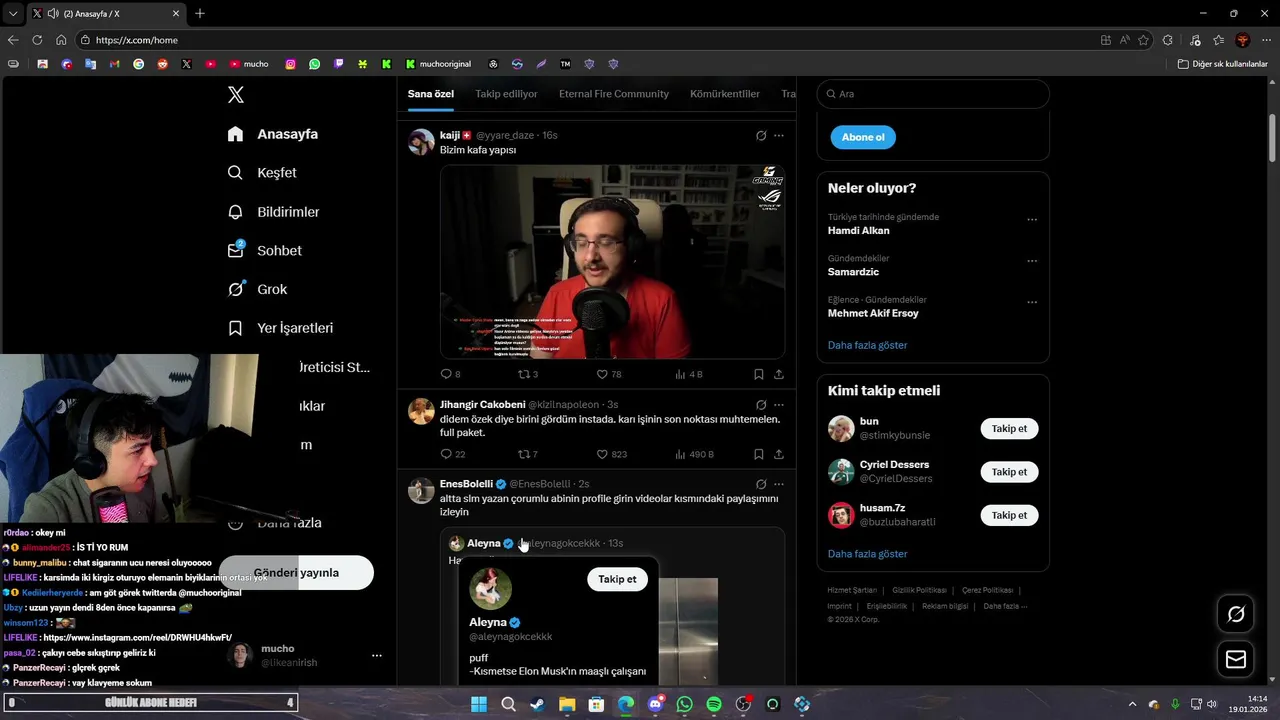Image resolution: width=1280 pixels, height=720 pixels.
Task: Share kaiji's post
Action: pyautogui.click(x=779, y=374)
